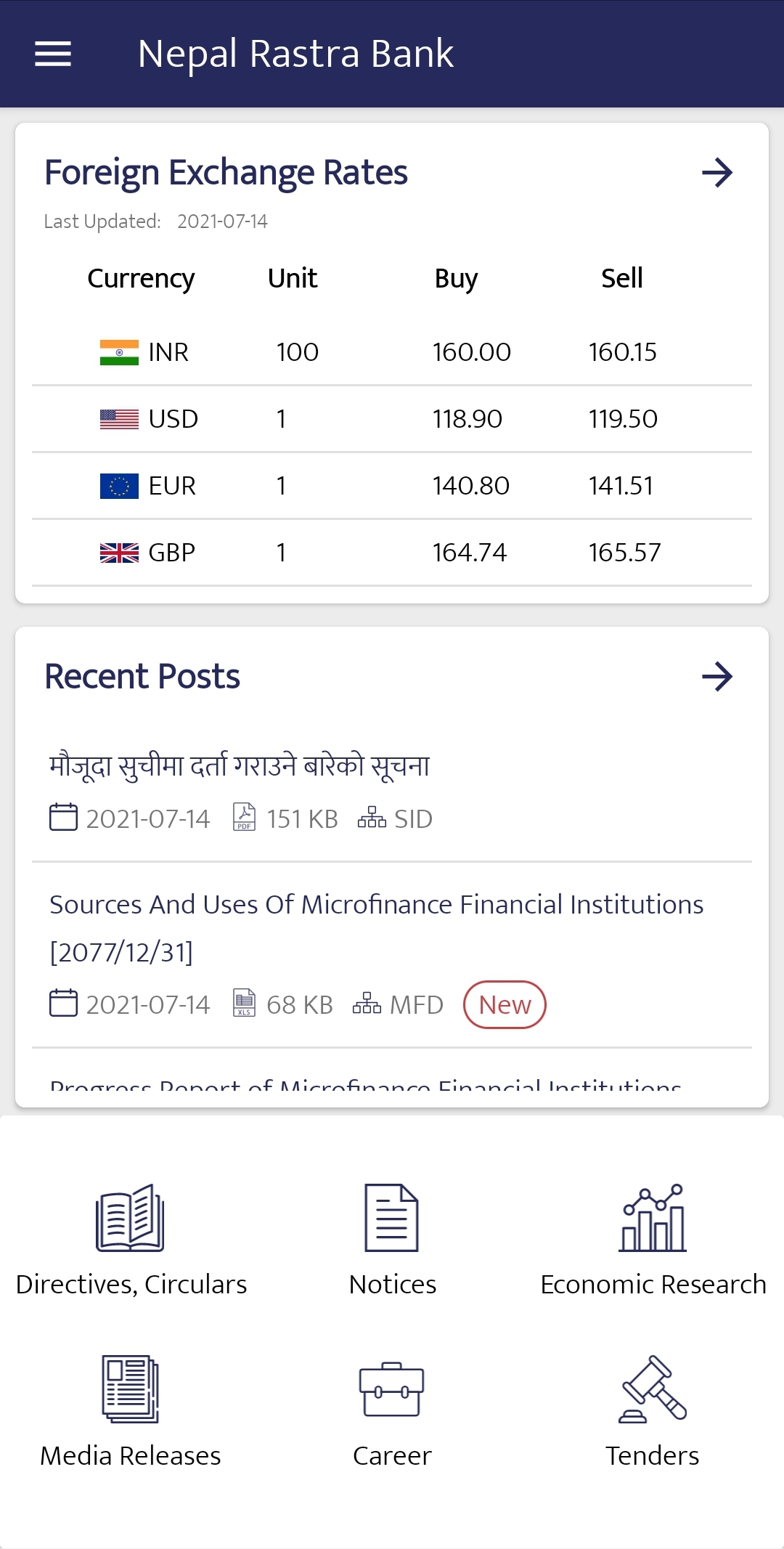The width and height of the screenshot is (784, 1549).
Task: Click the Foreign Exchange Rates heading
Action: click(226, 173)
